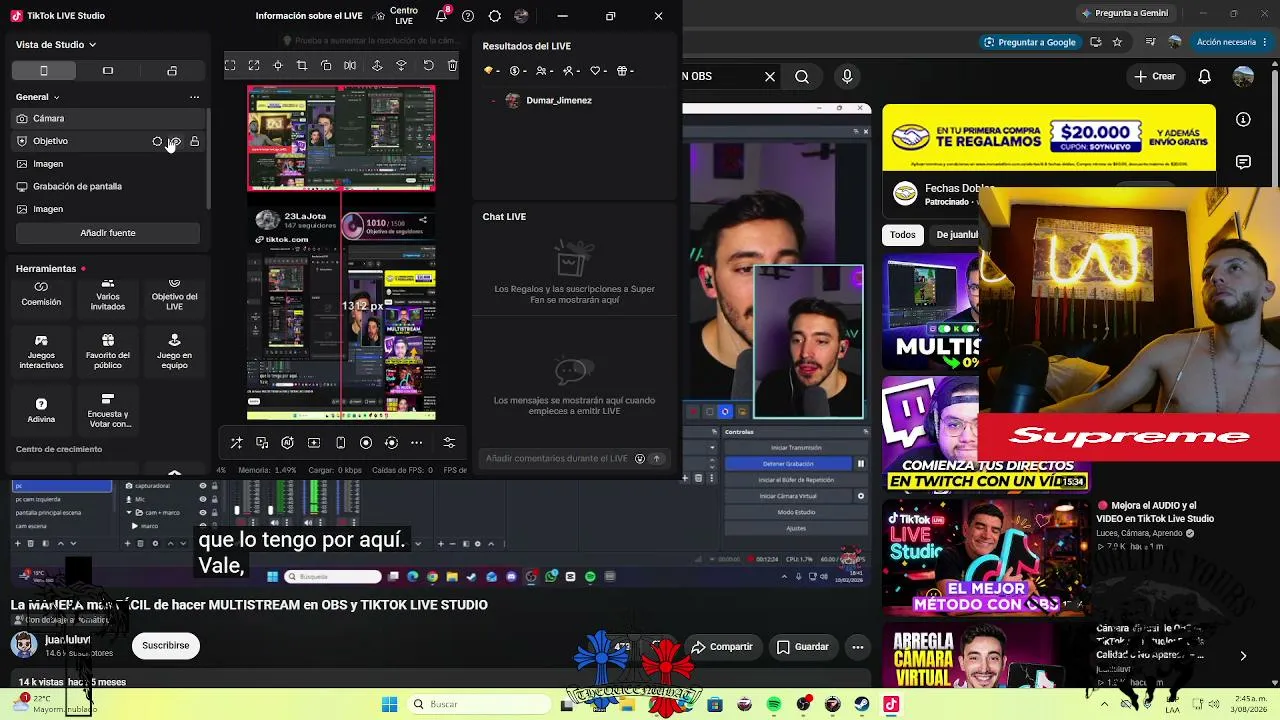Toggle visibility of the Objetivo source

click(x=175, y=142)
